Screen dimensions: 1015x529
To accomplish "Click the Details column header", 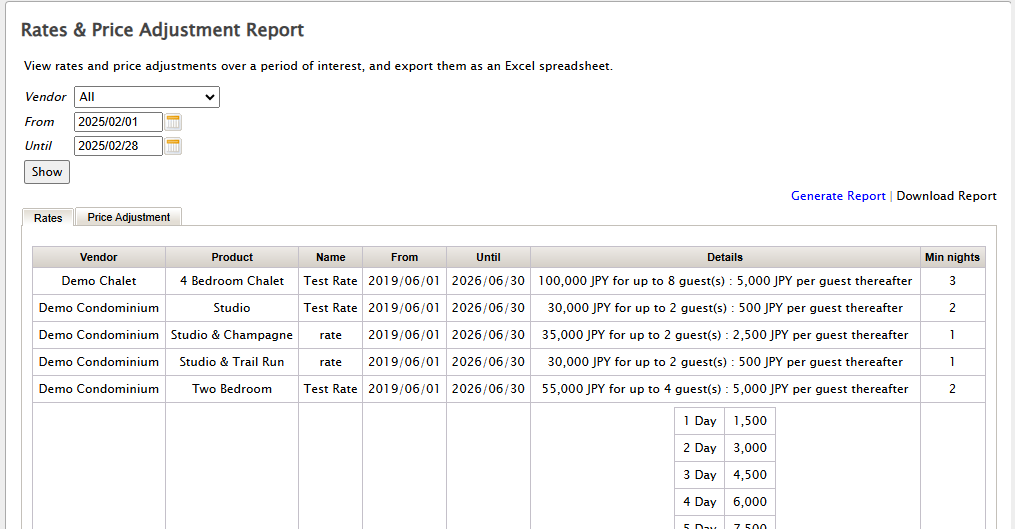I will (725, 257).
